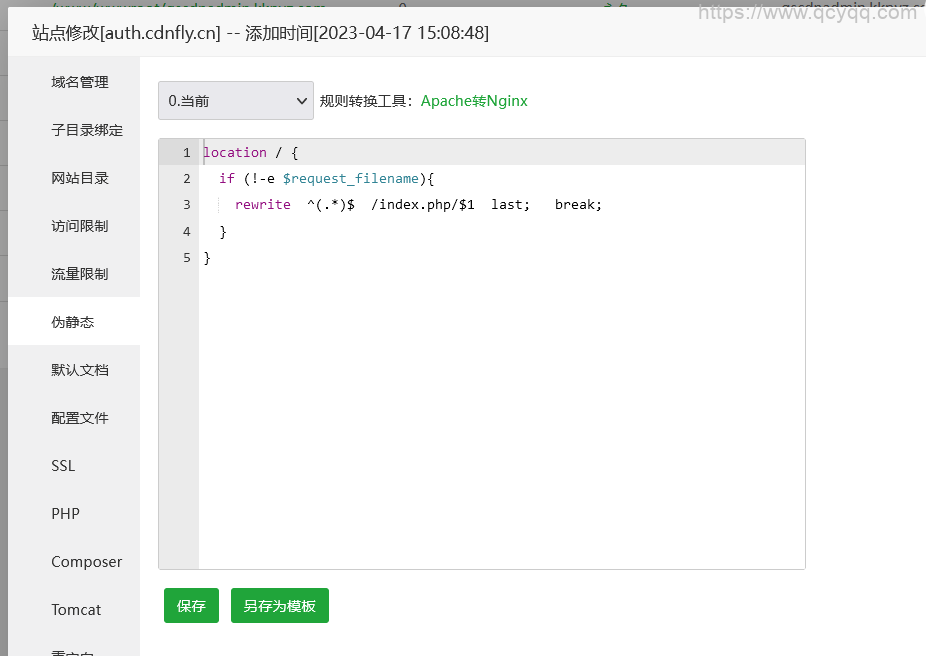Open the Tomcat tab
Screen dimensions: 926x656
76,610
